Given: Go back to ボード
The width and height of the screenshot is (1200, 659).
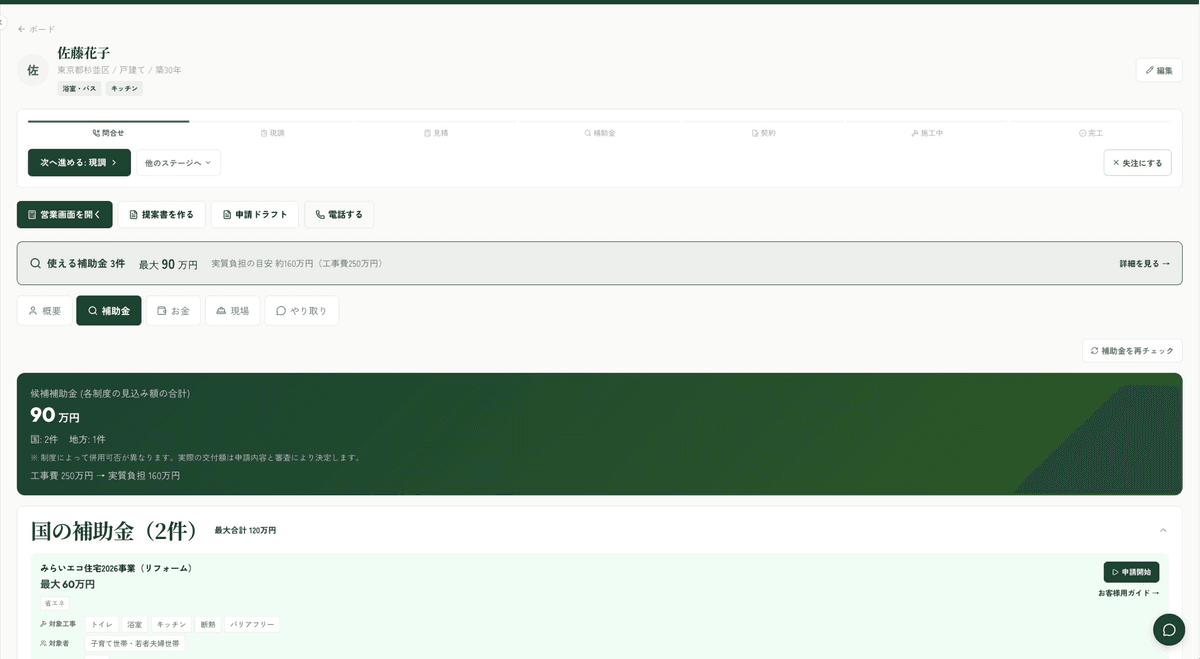Looking at the screenshot, I should [x=37, y=29].
